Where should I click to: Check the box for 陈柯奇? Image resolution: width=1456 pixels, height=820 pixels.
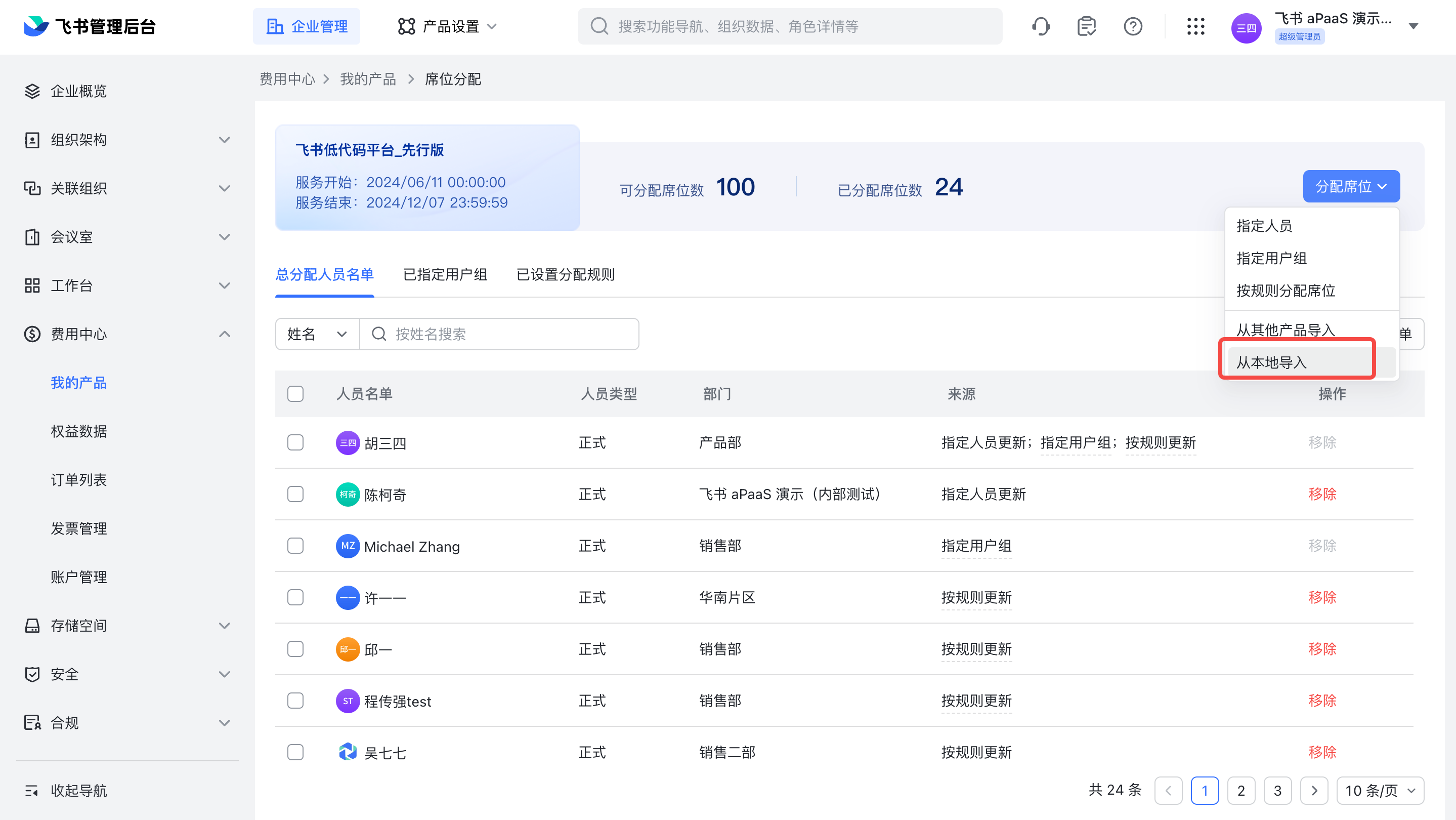click(295, 494)
